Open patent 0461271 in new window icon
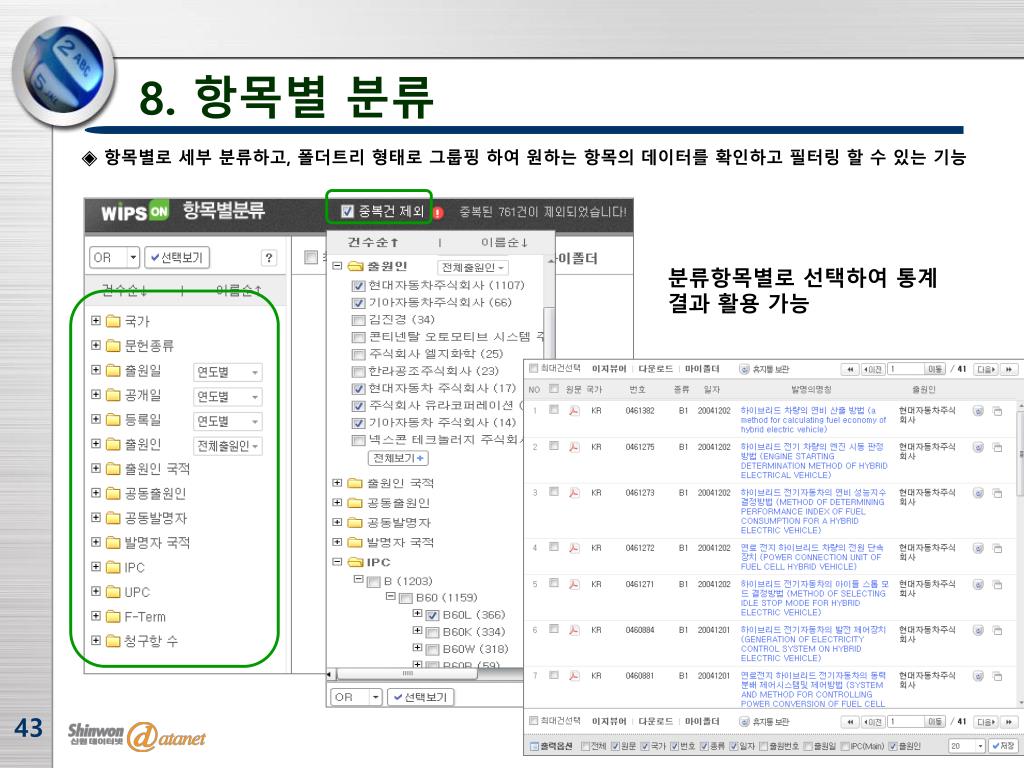Image resolution: width=1024 pixels, height=768 pixels. point(998,584)
